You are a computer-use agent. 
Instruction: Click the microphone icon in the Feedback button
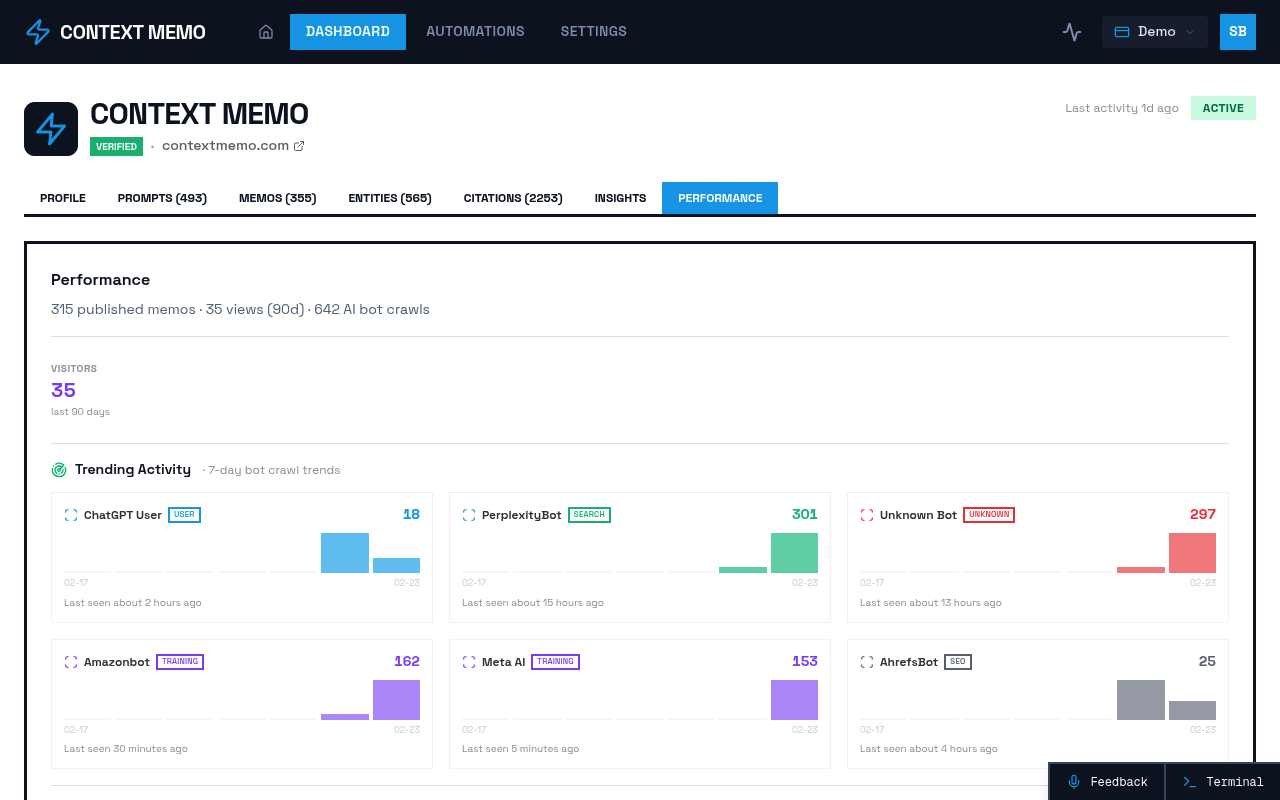pos(1074,781)
